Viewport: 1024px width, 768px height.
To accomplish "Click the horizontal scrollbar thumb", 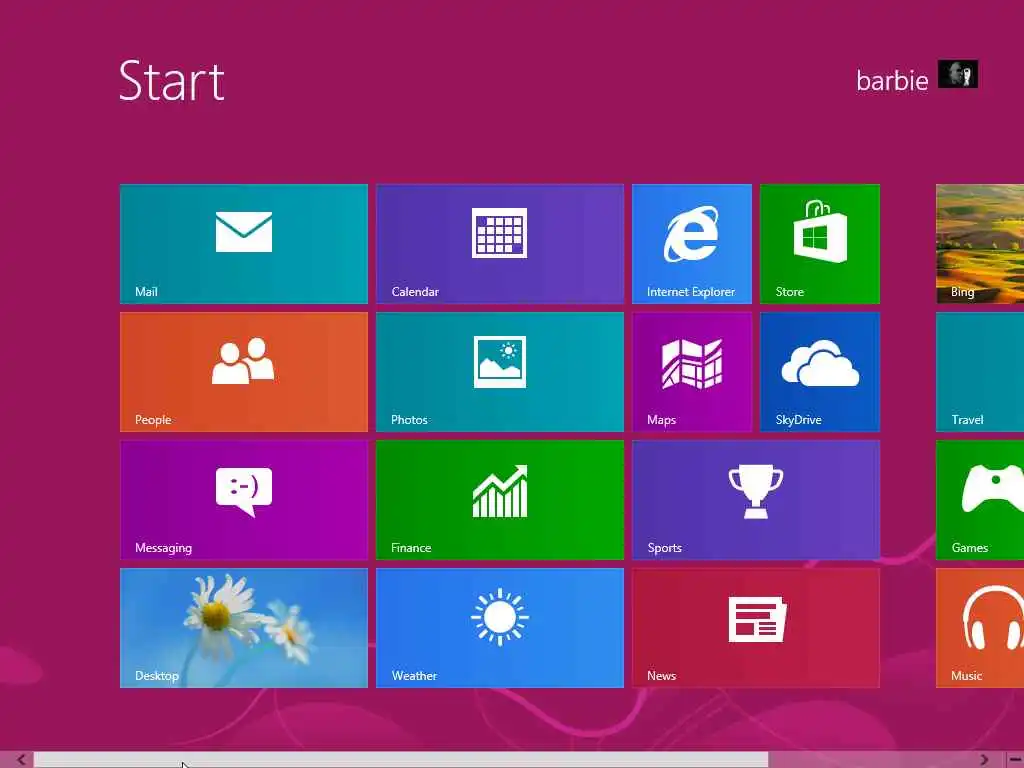I will [401, 760].
